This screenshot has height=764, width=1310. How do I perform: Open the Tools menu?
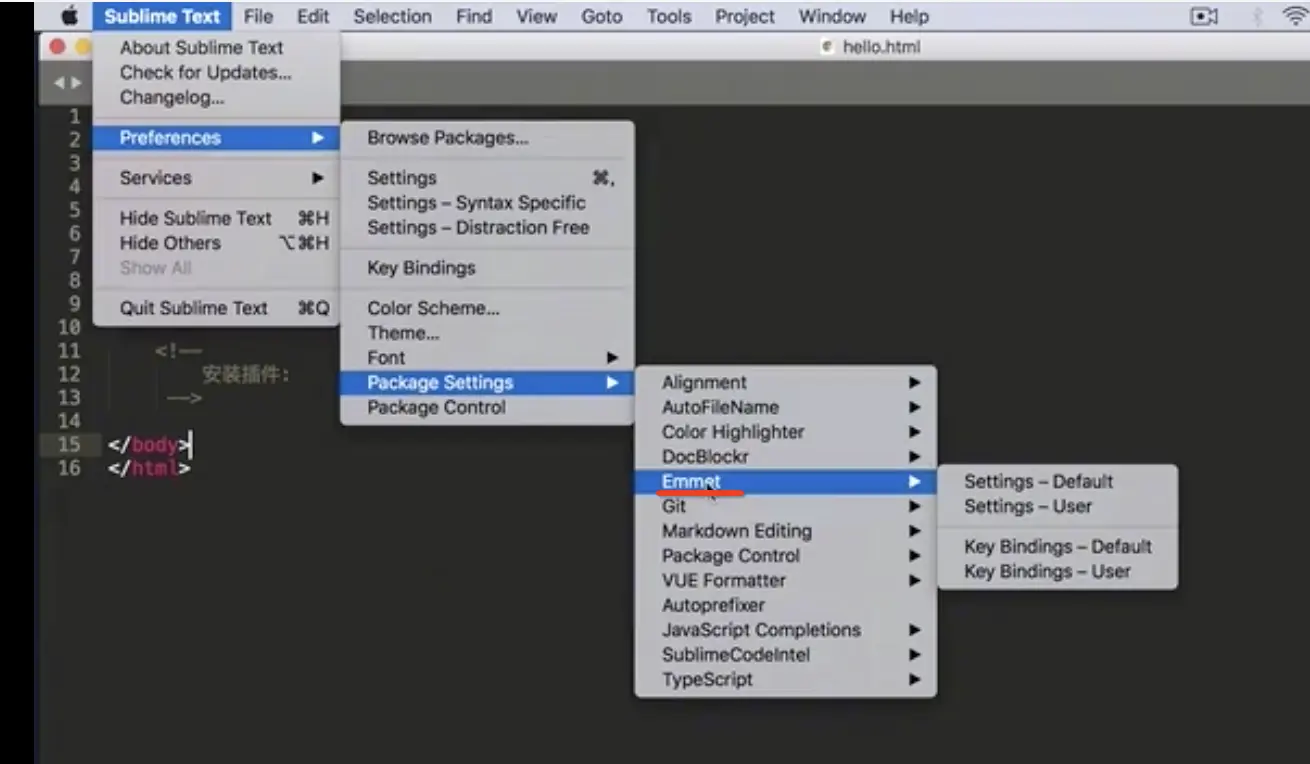tap(669, 16)
